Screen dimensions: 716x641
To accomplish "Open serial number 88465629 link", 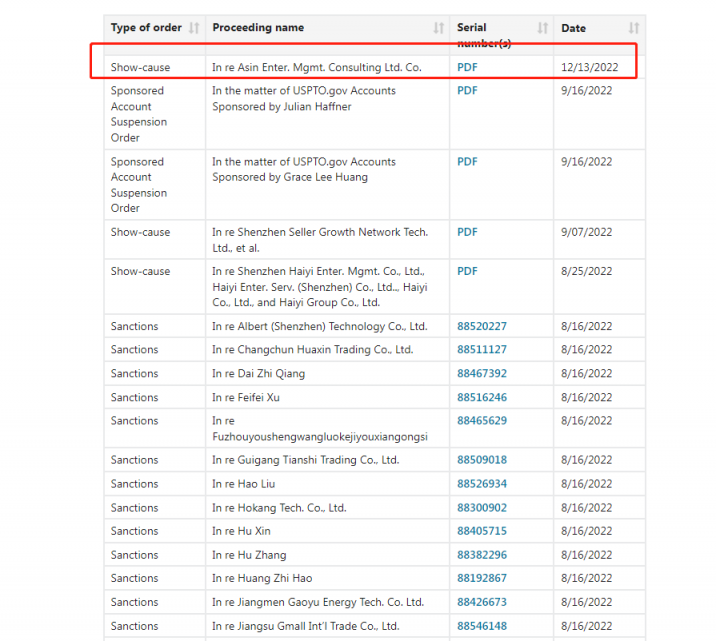I will (x=482, y=421).
